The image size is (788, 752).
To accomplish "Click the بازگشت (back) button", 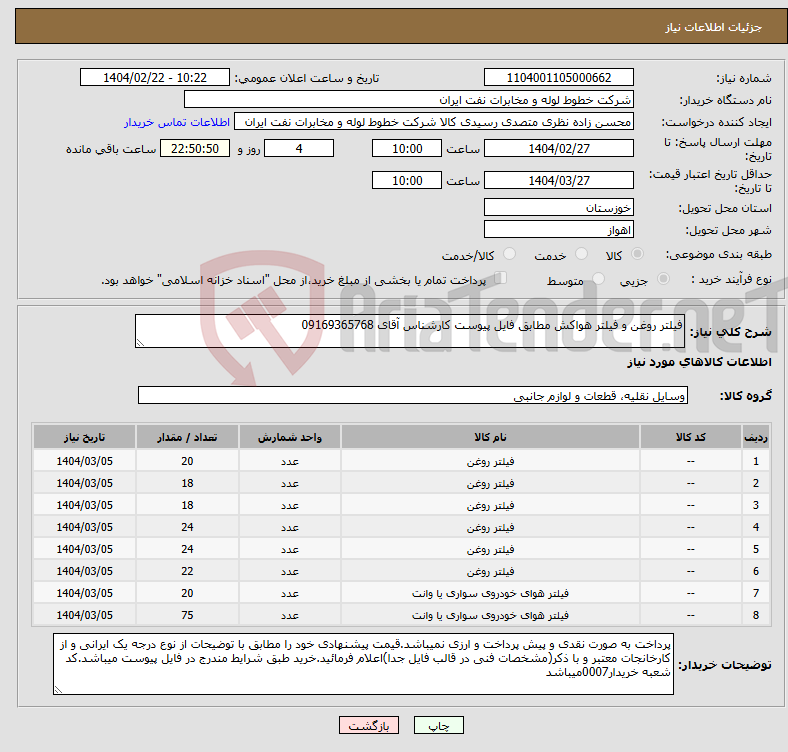I will pos(369,725).
